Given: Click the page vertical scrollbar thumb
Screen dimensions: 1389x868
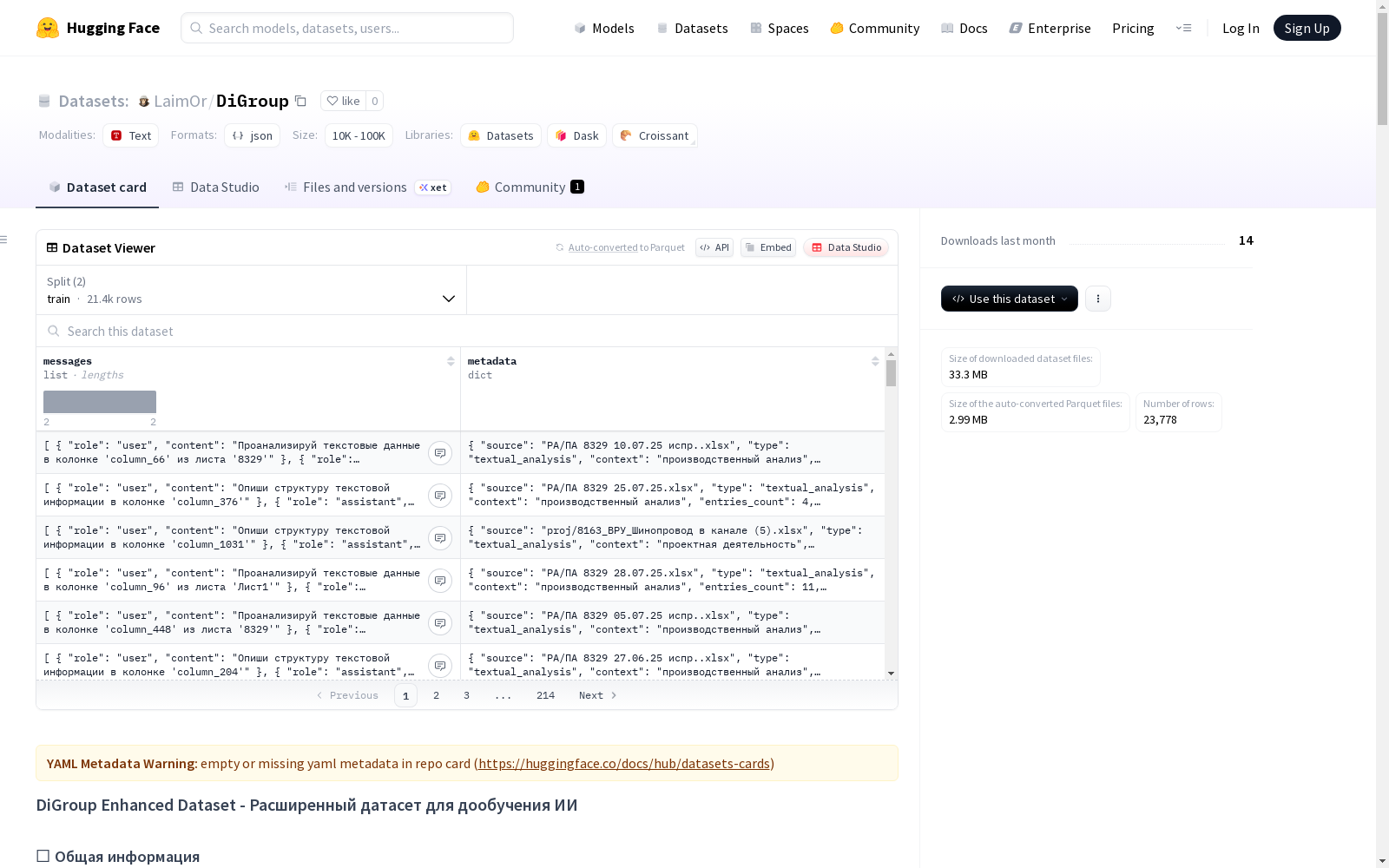Looking at the screenshot, I should click(x=1382, y=69).
